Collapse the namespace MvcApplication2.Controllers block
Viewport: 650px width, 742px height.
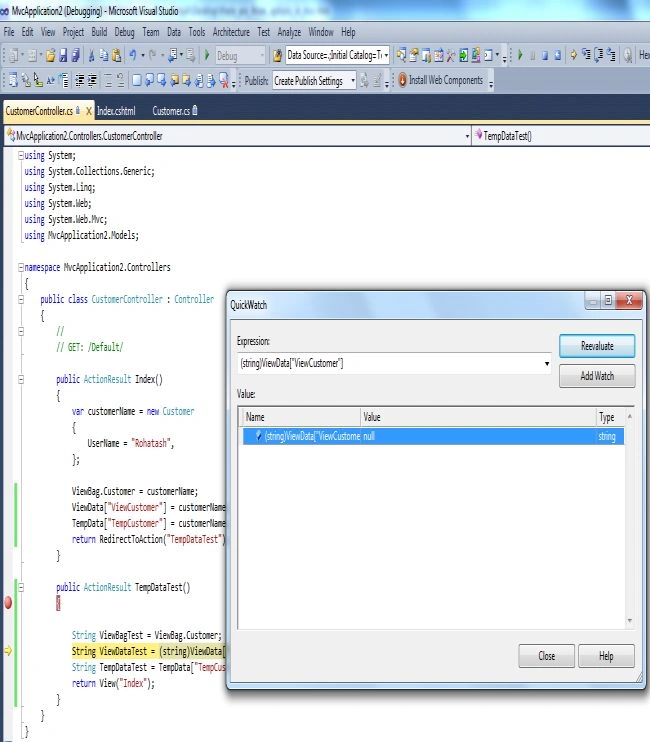point(21,267)
